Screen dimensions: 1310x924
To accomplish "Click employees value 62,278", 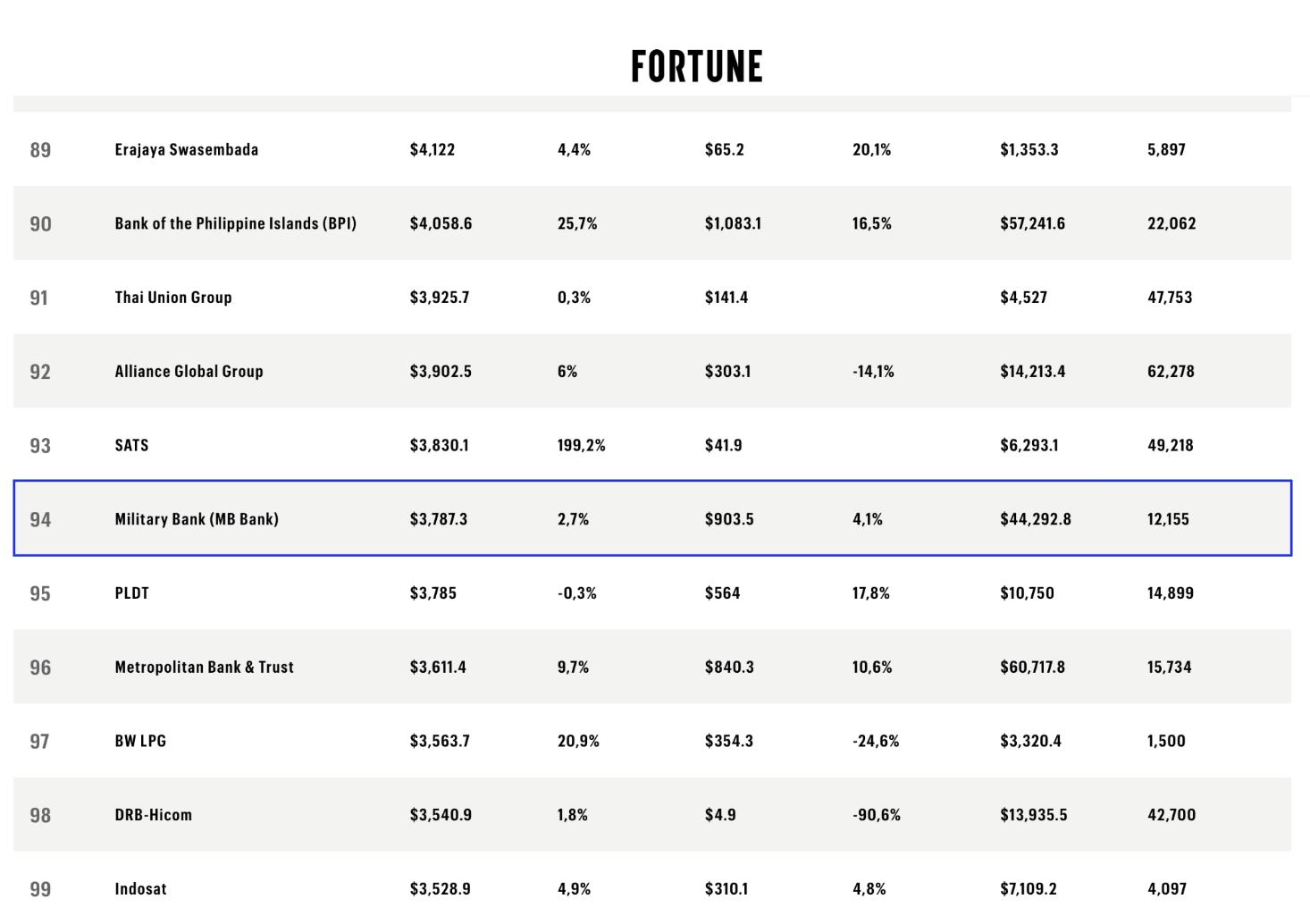I will pos(1171,372).
